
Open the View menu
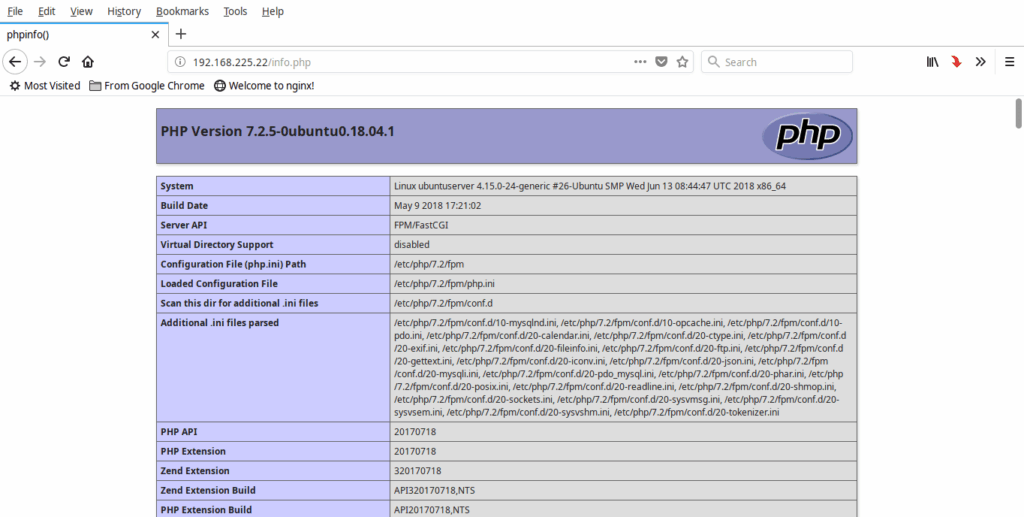point(81,11)
